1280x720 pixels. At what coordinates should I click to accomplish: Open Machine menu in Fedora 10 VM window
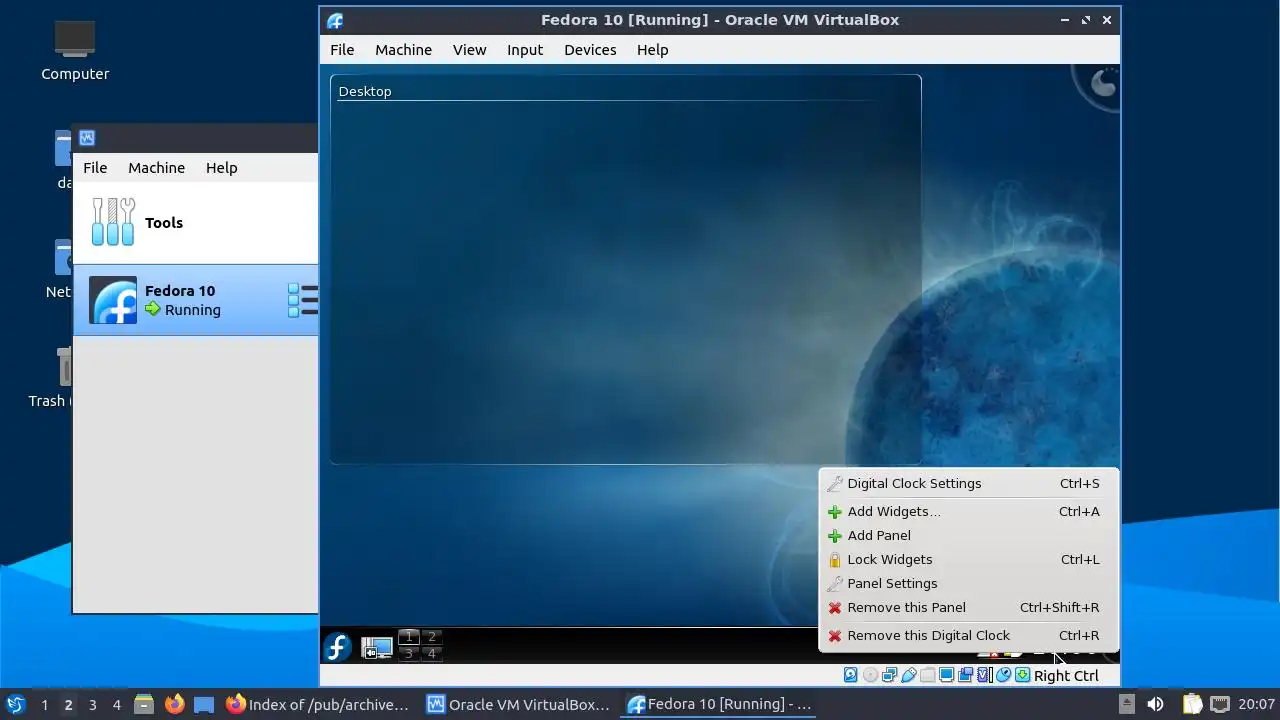[x=403, y=50]
